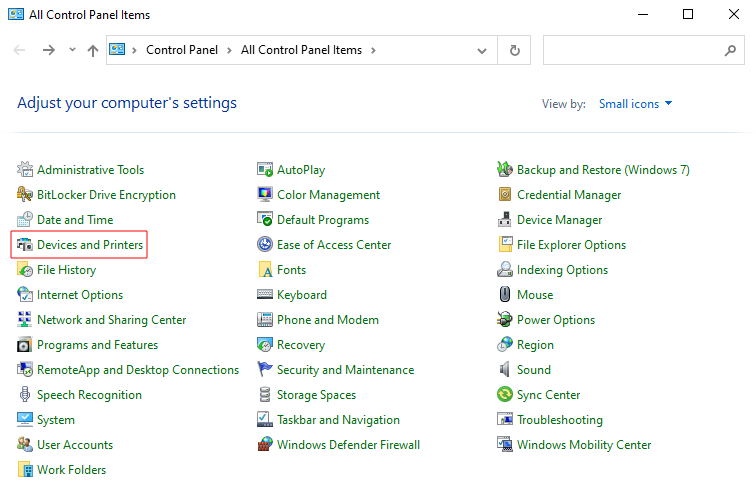Open the BitLocker Drive Encryption icon
Screen dimensions: 756x487
(x=25, y=195)
